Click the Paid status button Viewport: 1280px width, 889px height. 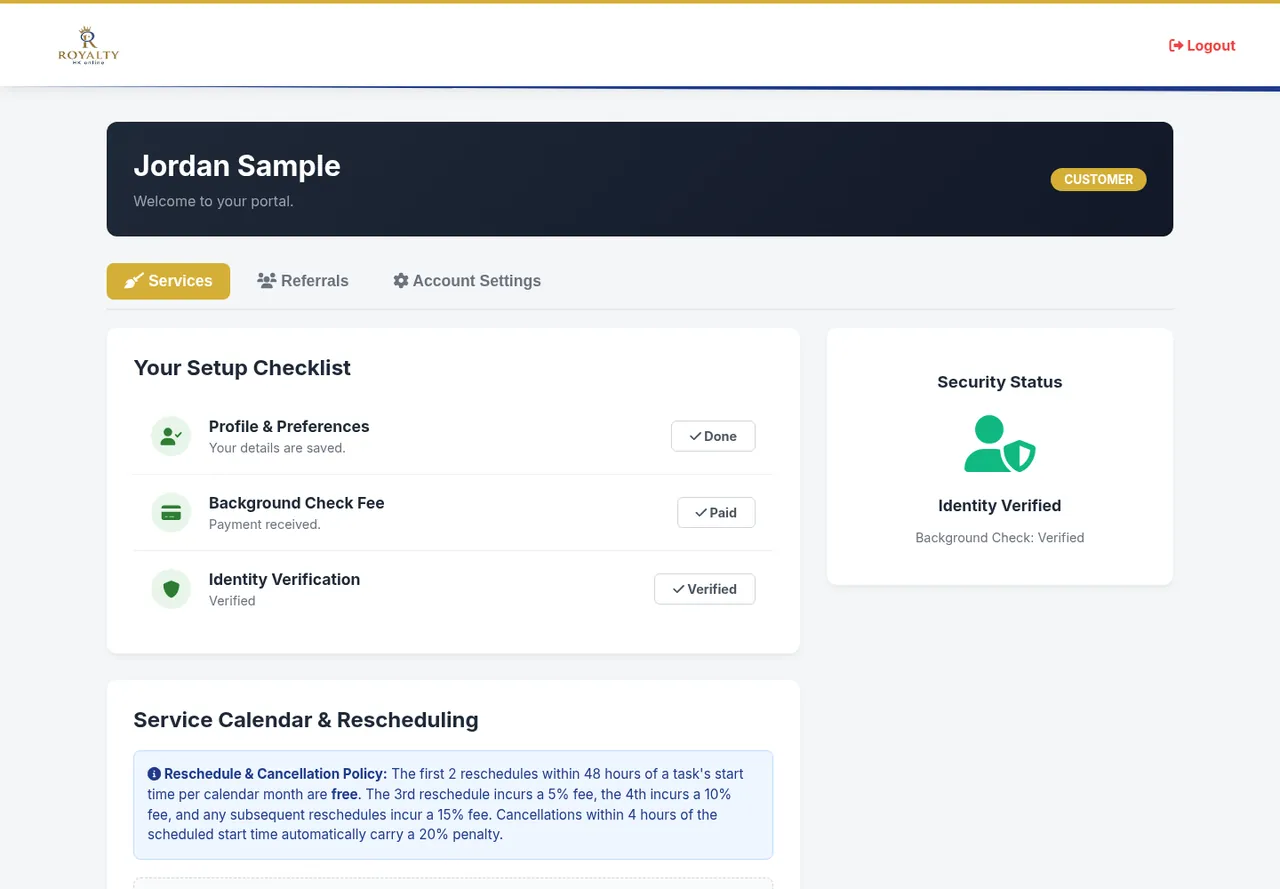716,513
